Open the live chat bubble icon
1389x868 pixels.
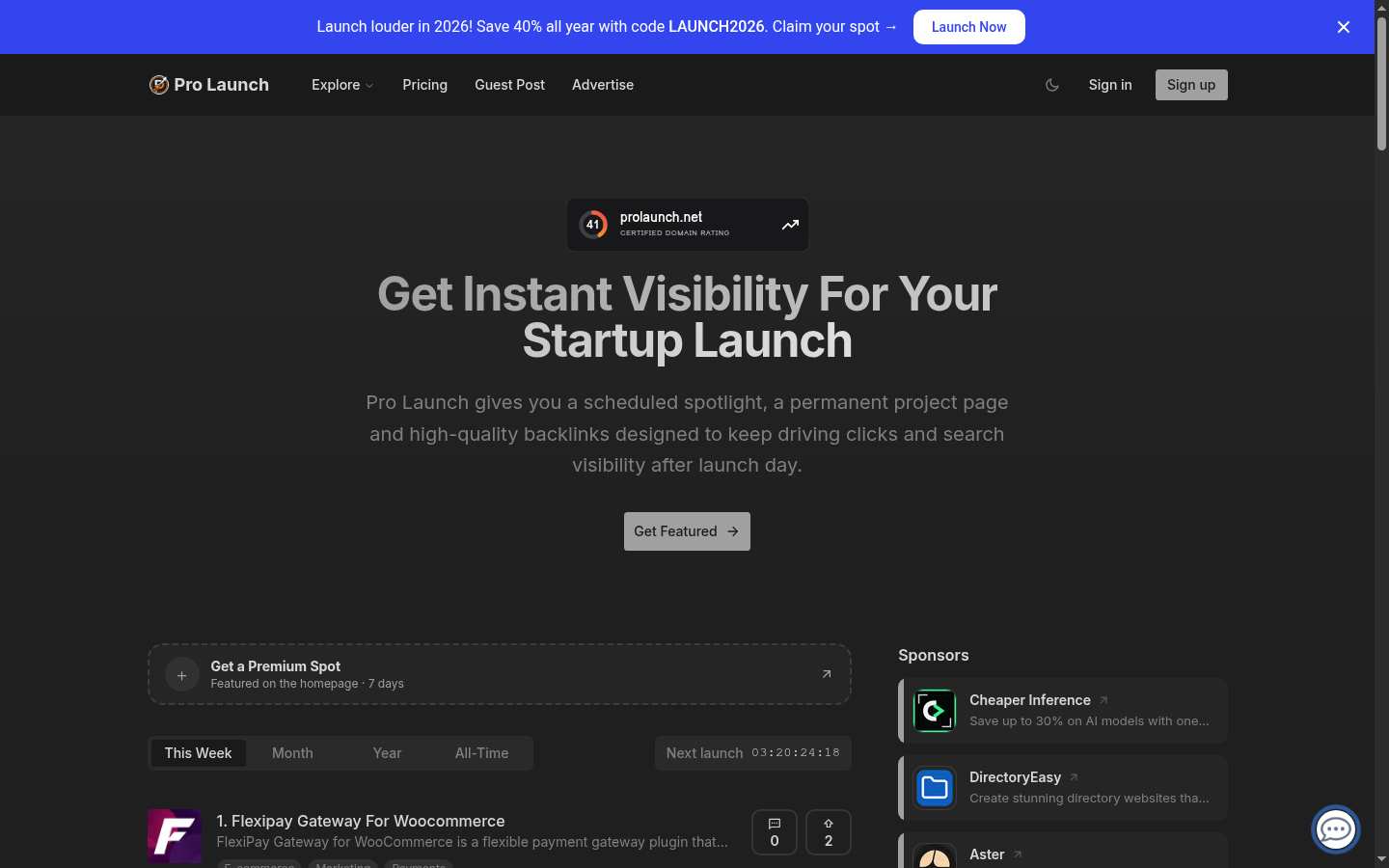1336,829
